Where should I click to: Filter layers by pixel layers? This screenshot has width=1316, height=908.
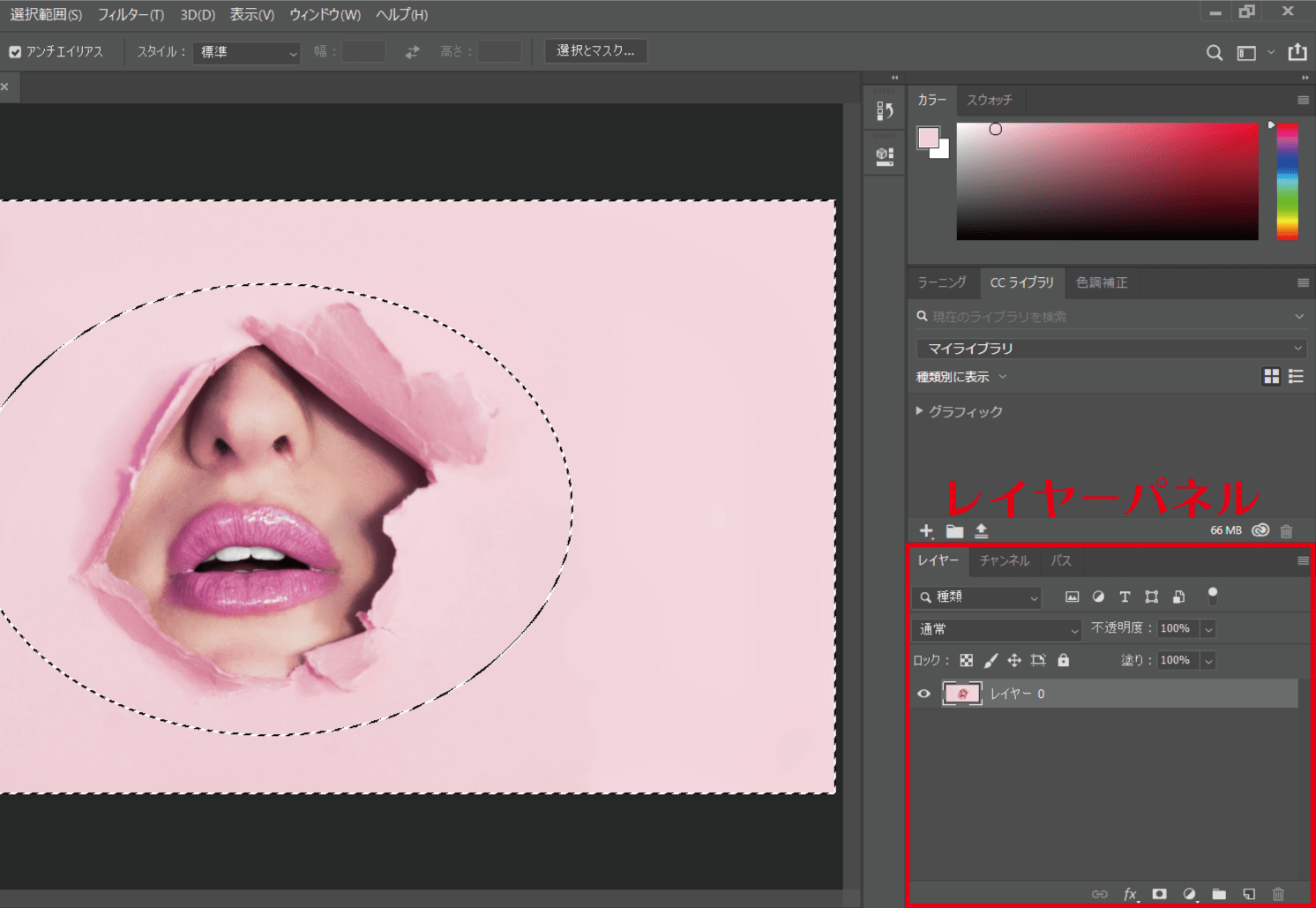tap(1072, 597)
